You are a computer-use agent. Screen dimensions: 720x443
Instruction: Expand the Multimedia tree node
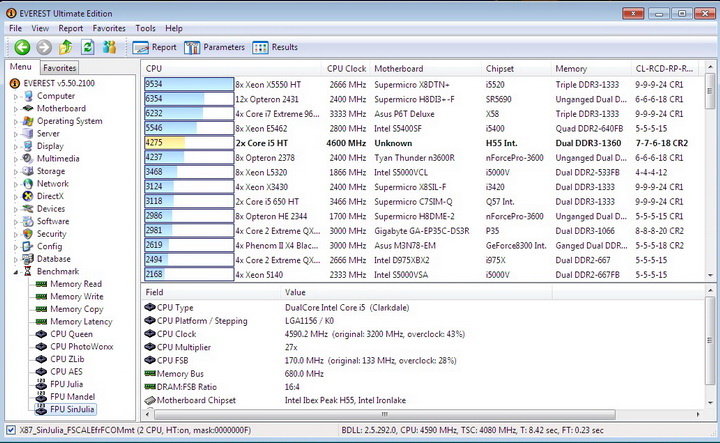tap(15, 159)
